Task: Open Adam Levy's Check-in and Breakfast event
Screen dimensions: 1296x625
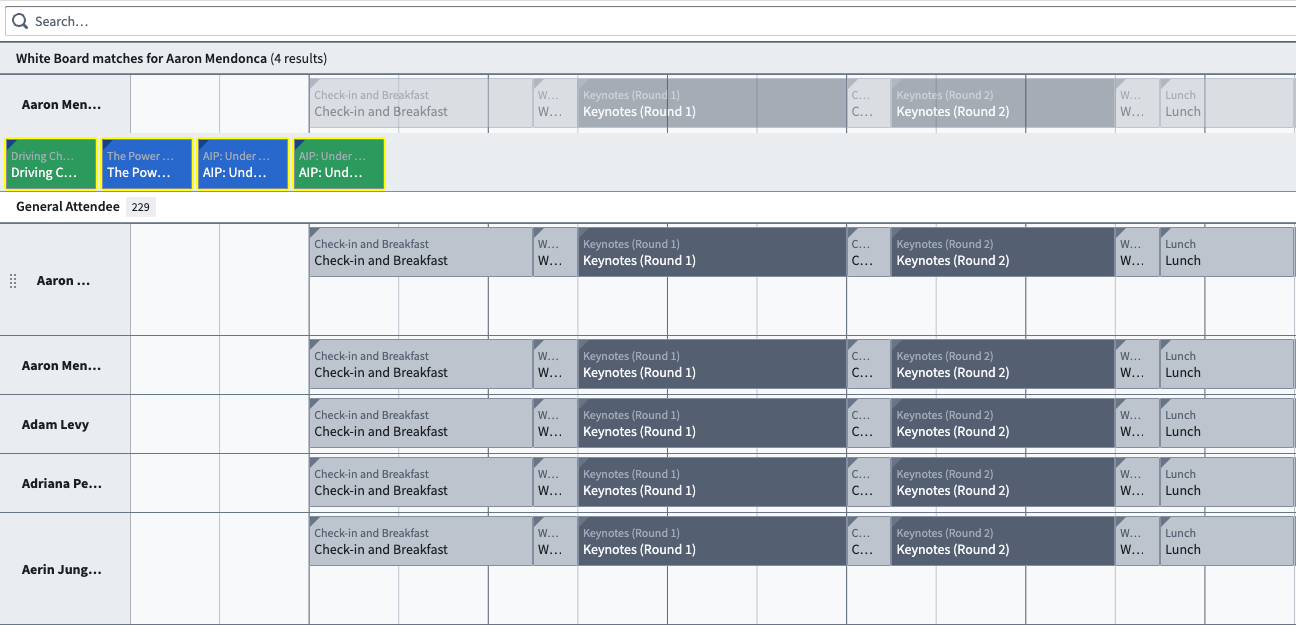Action: coord(420,424)
